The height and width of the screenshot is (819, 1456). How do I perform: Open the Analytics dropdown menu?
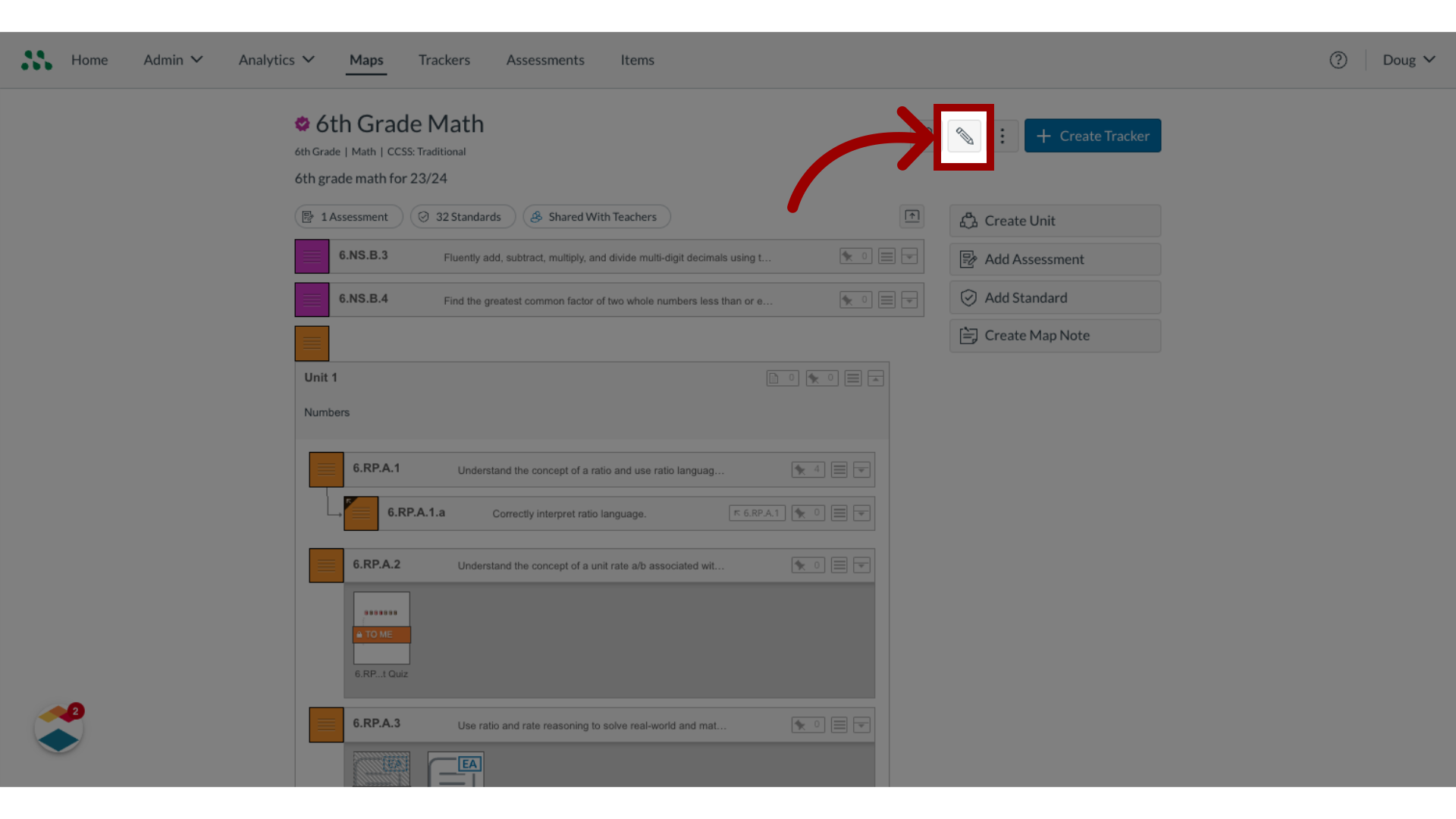click(276, 60)
